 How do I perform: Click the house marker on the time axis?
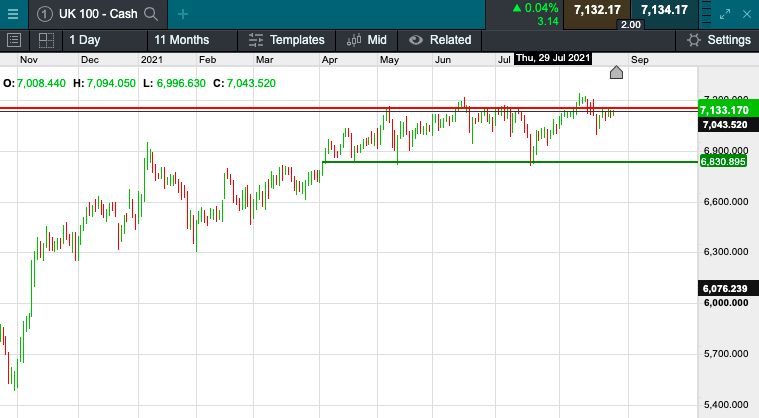(616, 73)
